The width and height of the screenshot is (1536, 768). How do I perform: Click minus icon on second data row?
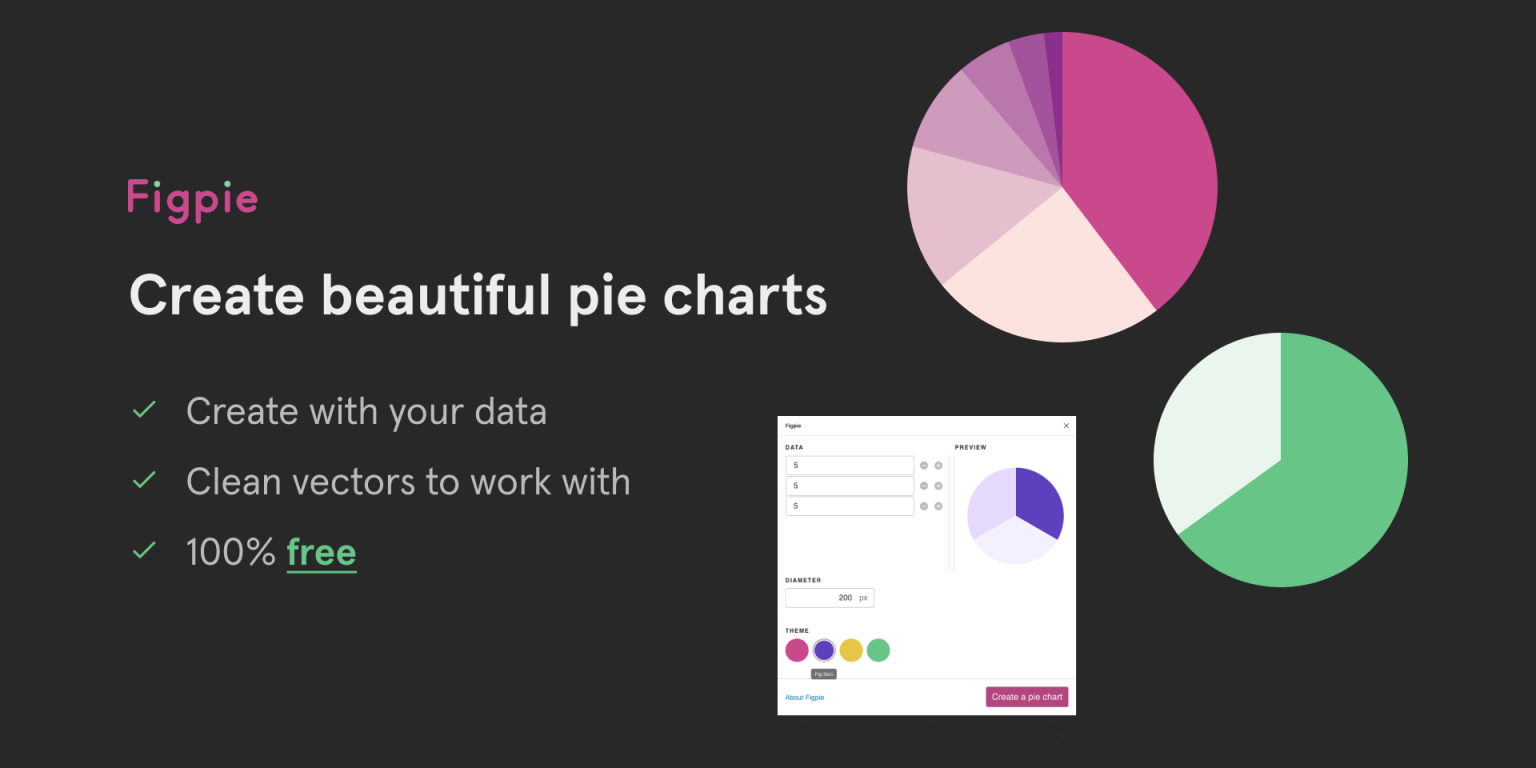pos(924,486)
